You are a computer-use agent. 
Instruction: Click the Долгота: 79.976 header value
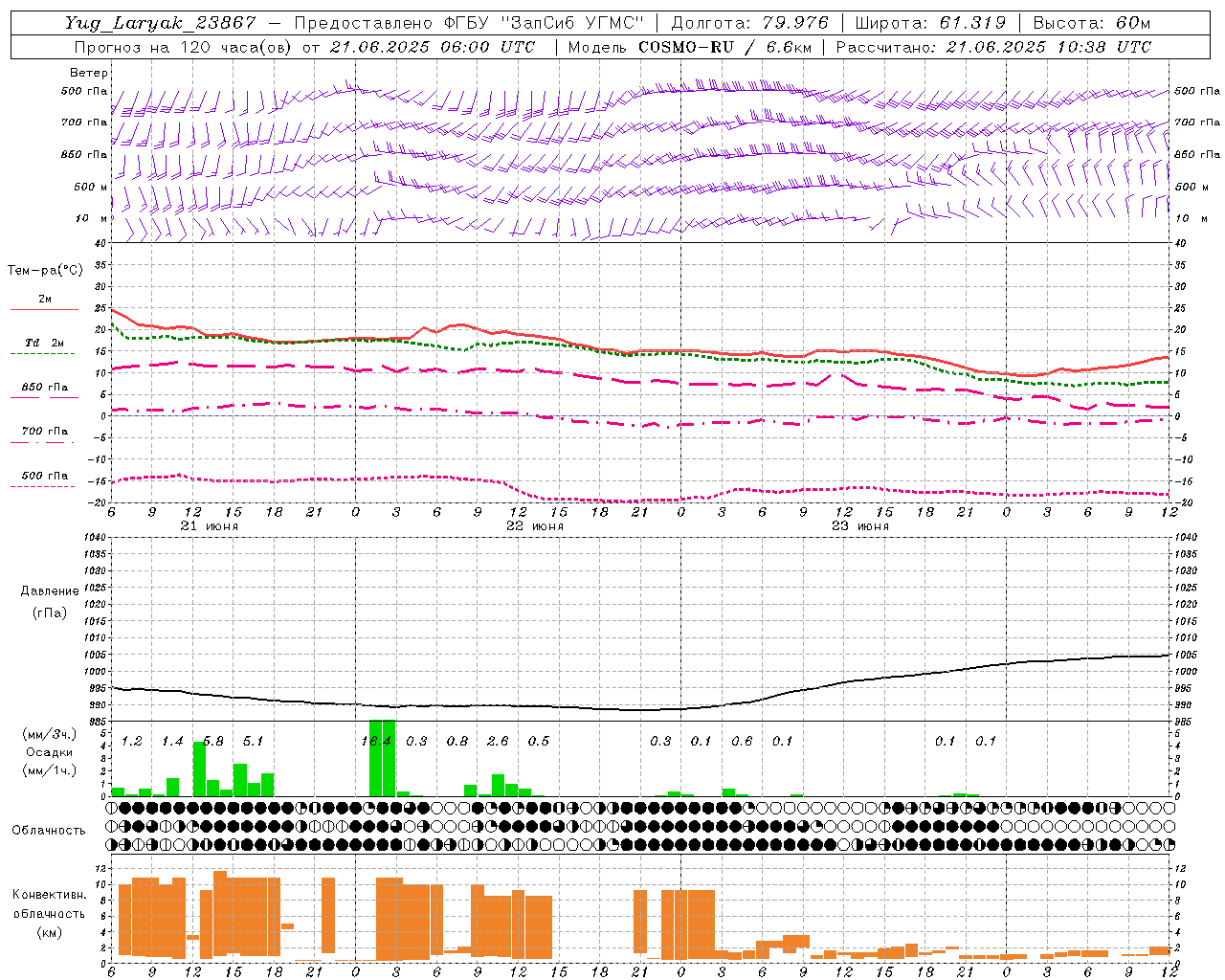coord(749,23)
